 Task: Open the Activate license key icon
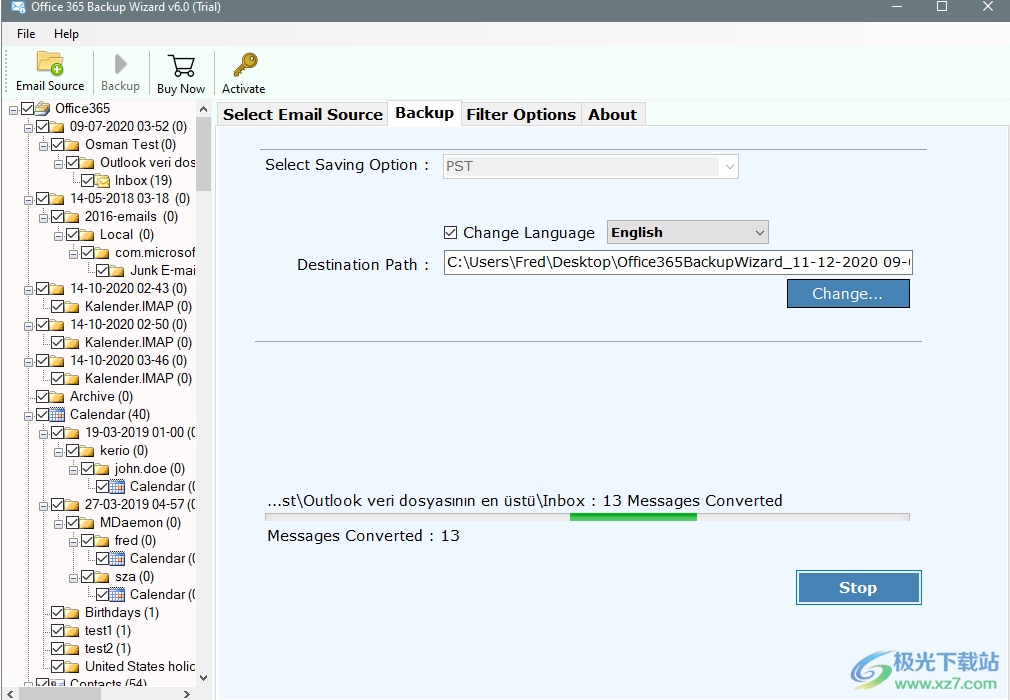[x=243, y=72]
